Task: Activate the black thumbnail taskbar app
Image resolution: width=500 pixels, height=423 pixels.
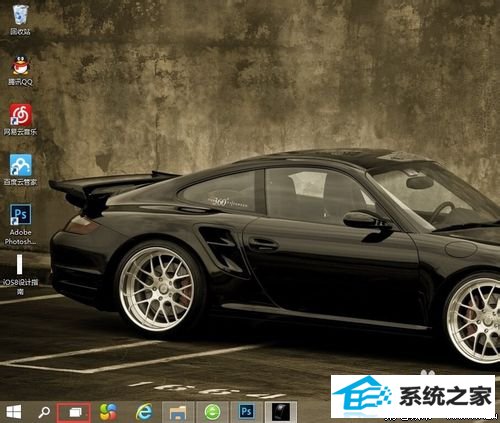Action: pyautogui.click(x=281, y=412)
